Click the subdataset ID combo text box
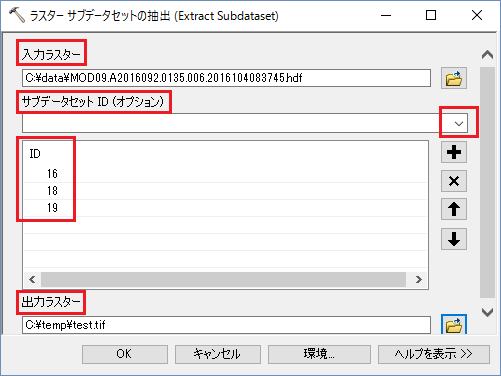The height and width of the screenshot is (376, 501). pyautogui.click(x=236, y=124)
